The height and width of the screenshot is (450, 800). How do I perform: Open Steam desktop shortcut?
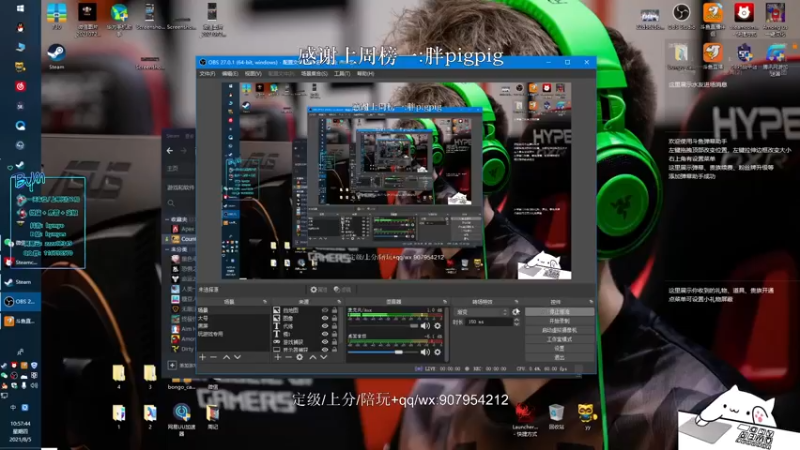click(x=56, y=57)
